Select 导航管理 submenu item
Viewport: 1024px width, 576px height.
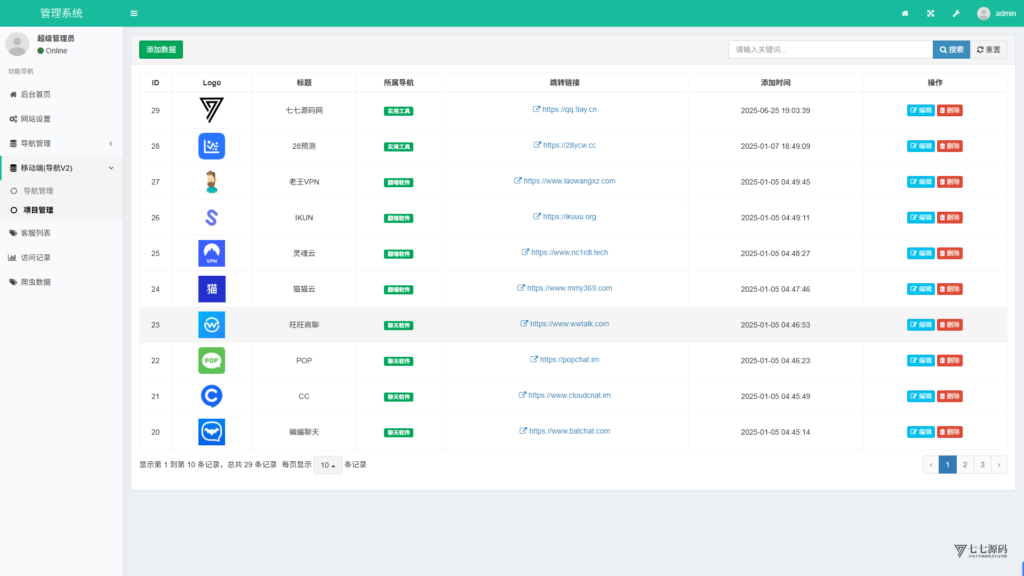pos(61,191)
